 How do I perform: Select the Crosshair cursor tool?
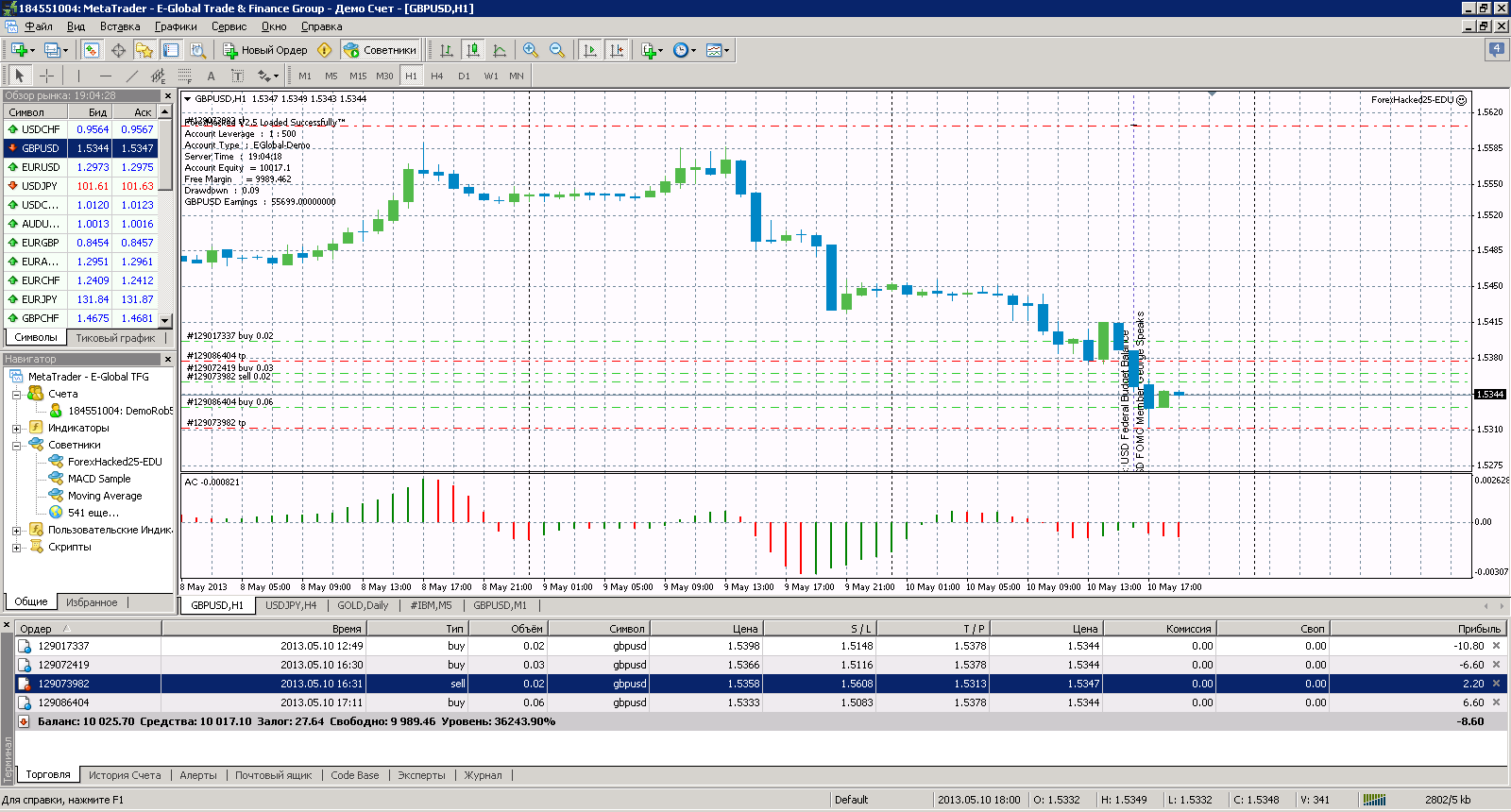coord(46,76)
